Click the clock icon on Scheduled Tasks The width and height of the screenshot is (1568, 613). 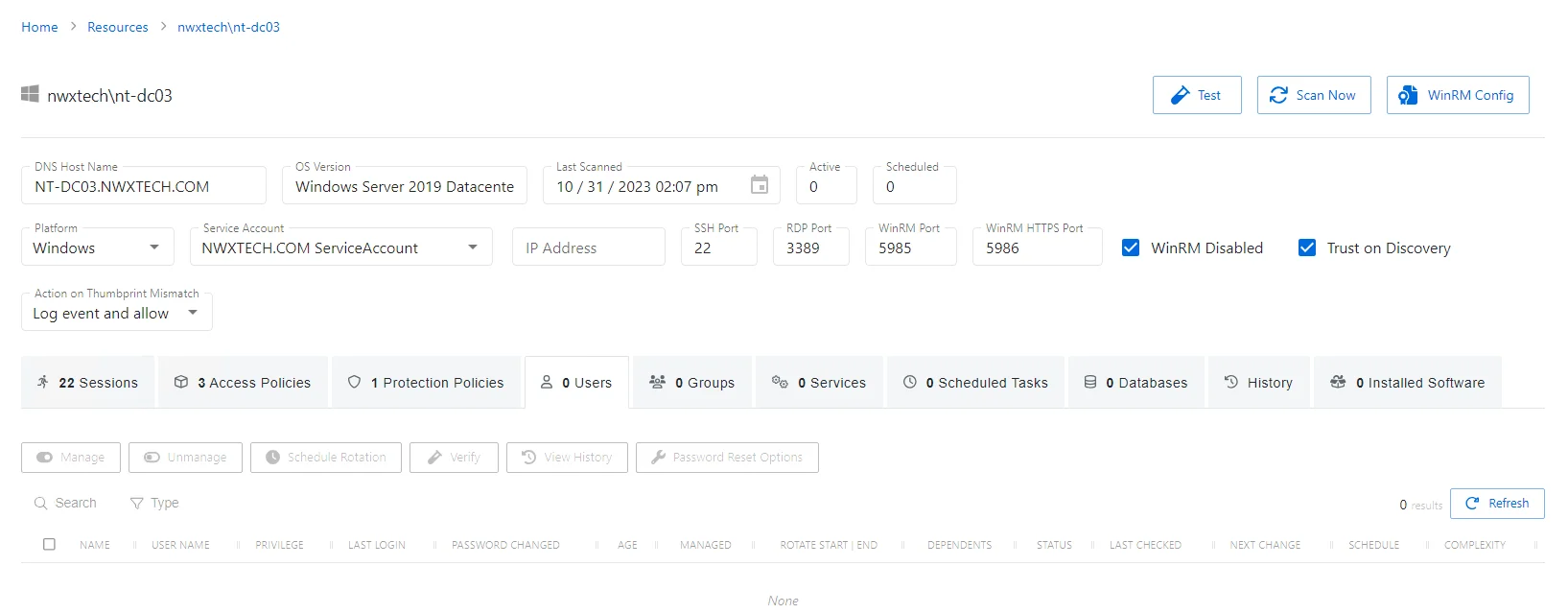910,382
